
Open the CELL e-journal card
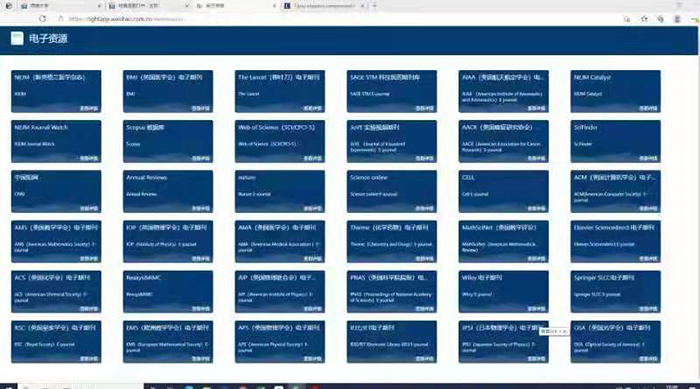pos(504,191)
